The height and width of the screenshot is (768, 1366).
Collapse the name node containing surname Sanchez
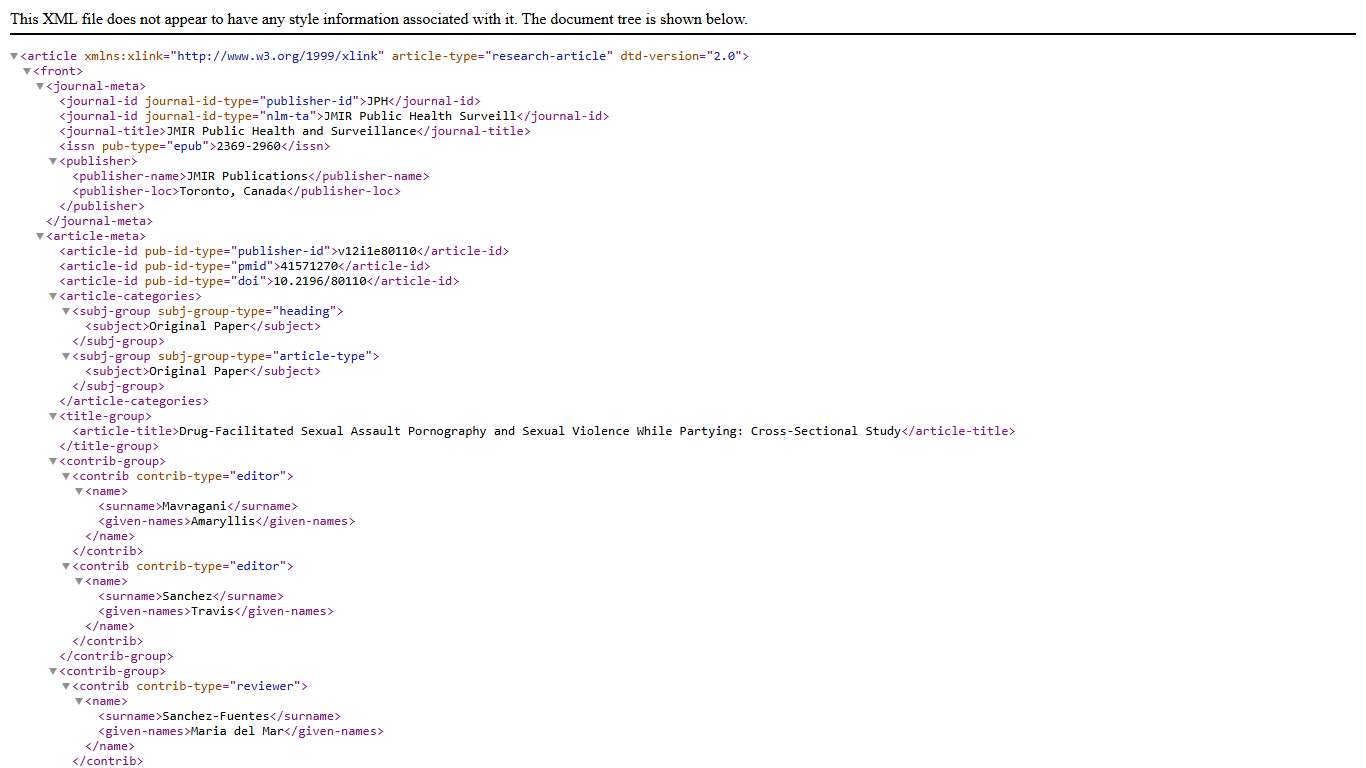79,582
